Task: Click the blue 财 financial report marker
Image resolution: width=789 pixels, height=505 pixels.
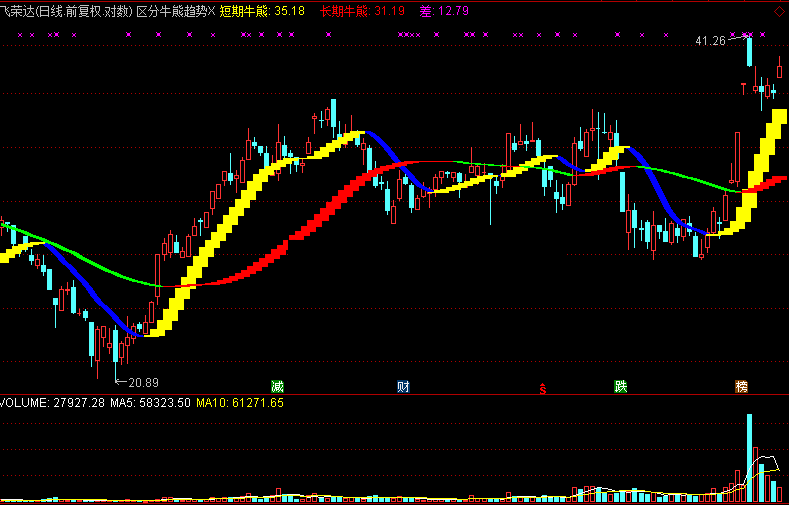Action: [404, 386]
